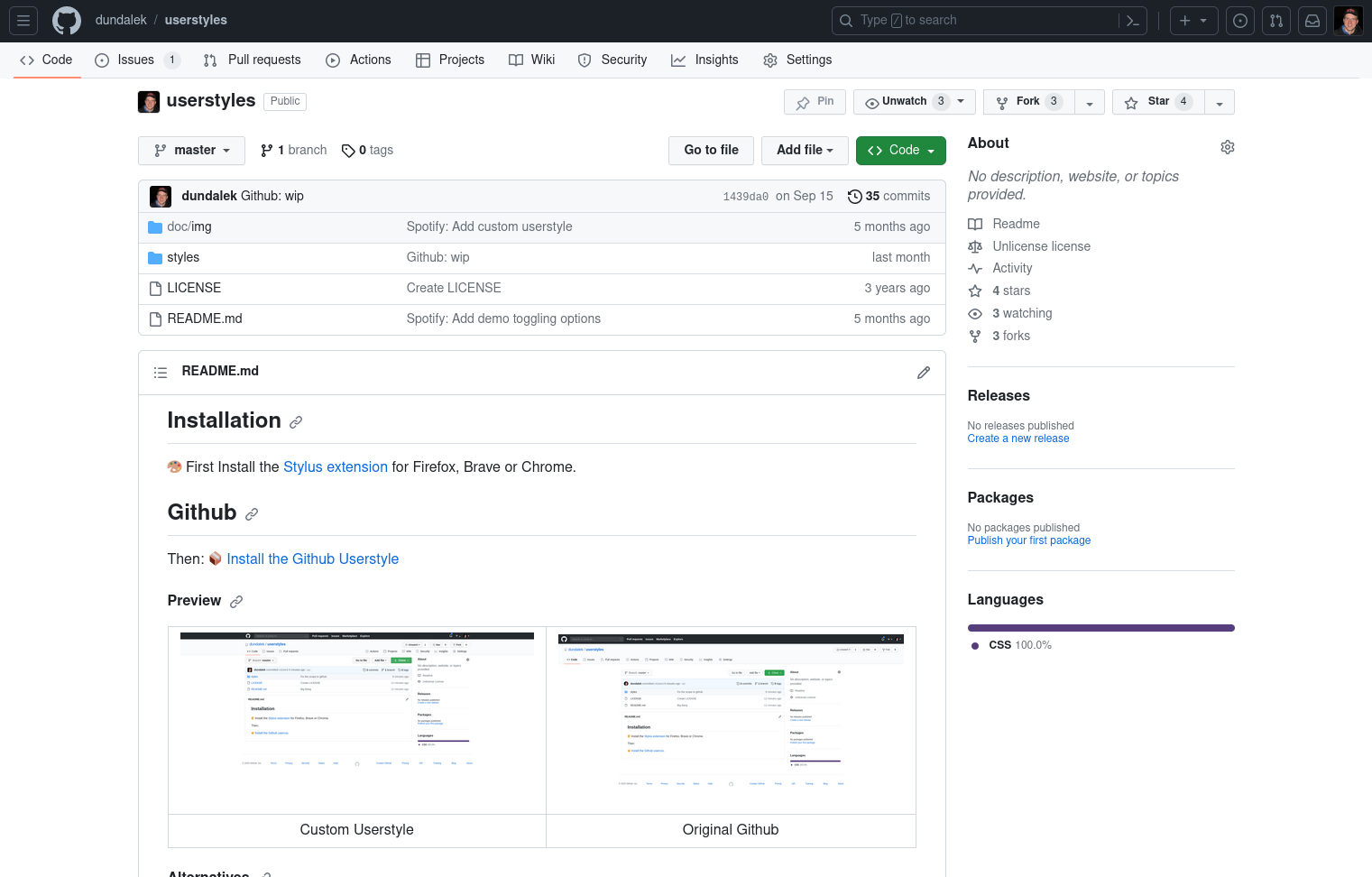Copy anchor link for Installation heading
The image size is (1372, 877).
tap(296, 421)
